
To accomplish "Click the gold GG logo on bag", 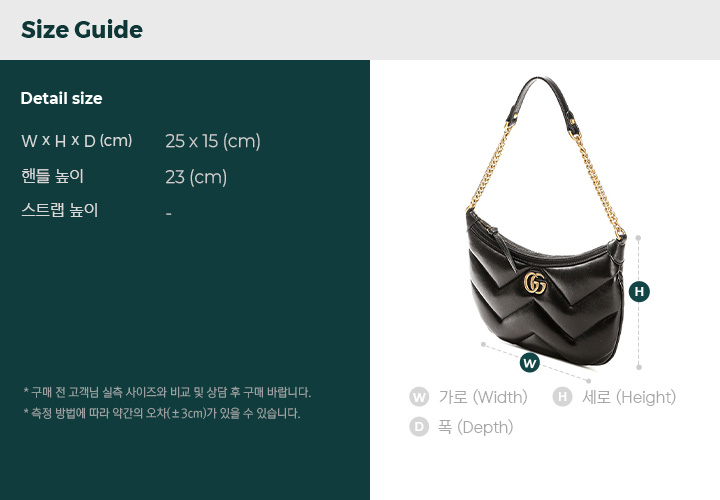I will (535, 283).
